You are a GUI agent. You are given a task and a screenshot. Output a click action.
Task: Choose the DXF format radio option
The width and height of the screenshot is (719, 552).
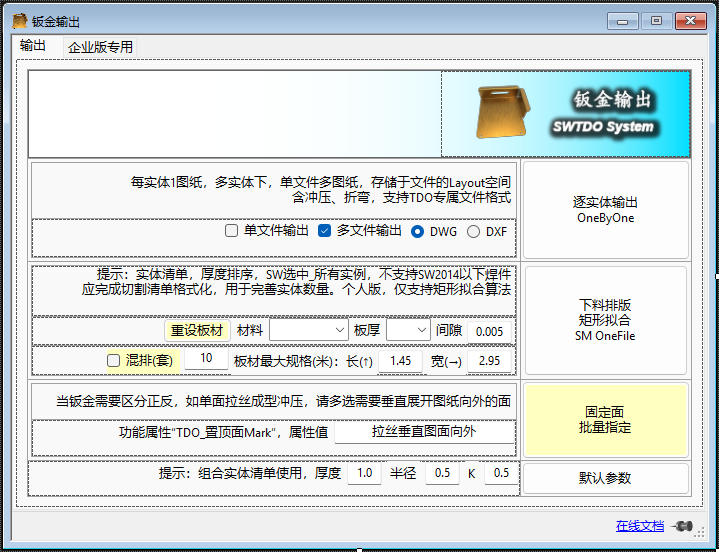473,231
